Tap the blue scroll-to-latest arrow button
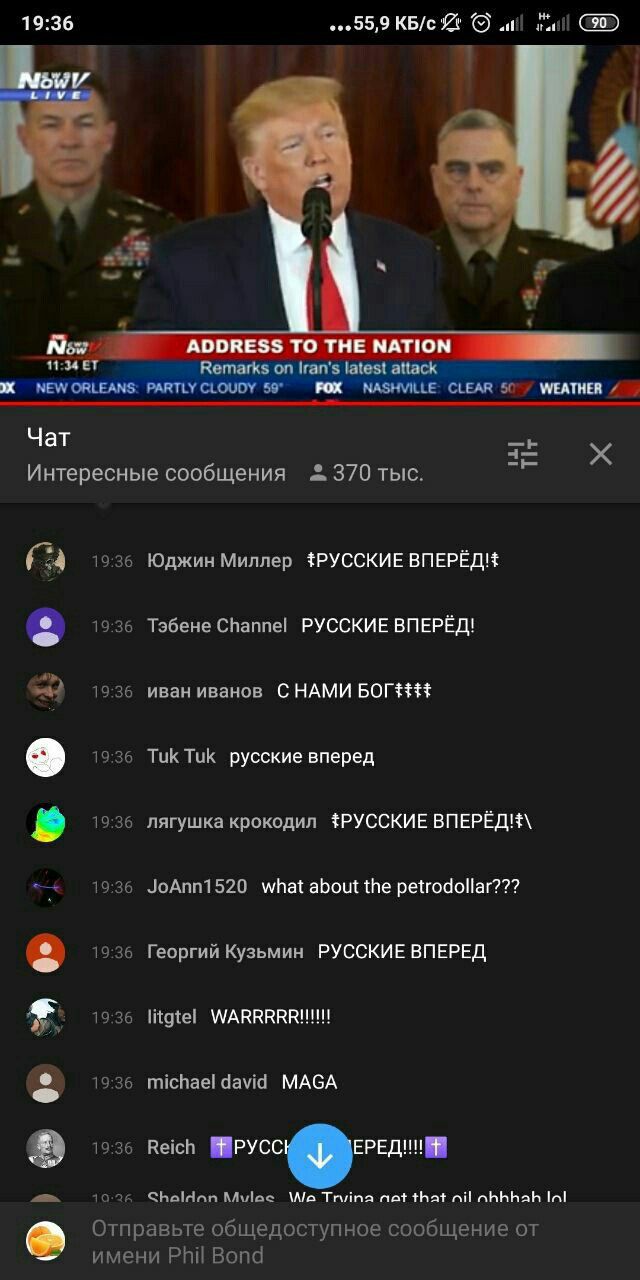 [320, 1156]
